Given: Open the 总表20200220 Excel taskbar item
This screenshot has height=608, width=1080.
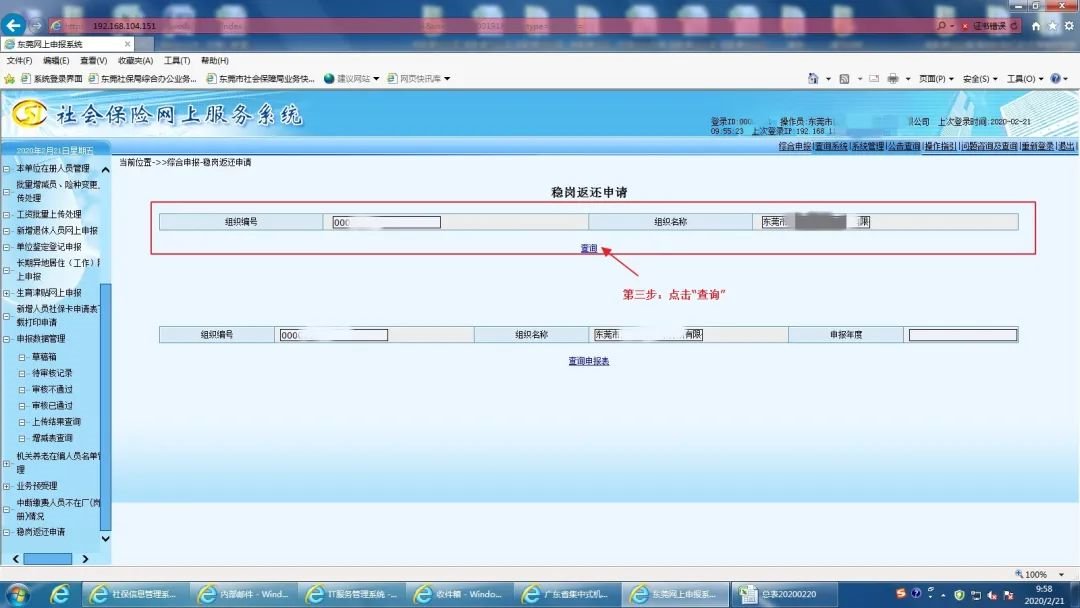Looking at the screenshot, I should click(775, 594).
